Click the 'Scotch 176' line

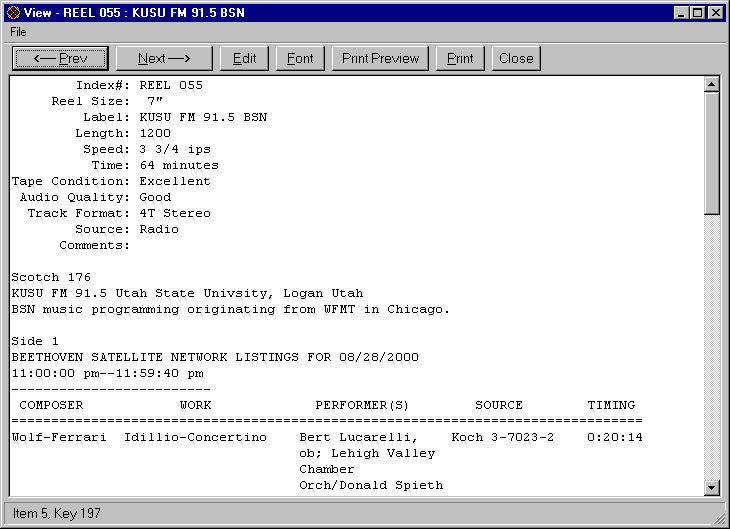click(51, 278)
